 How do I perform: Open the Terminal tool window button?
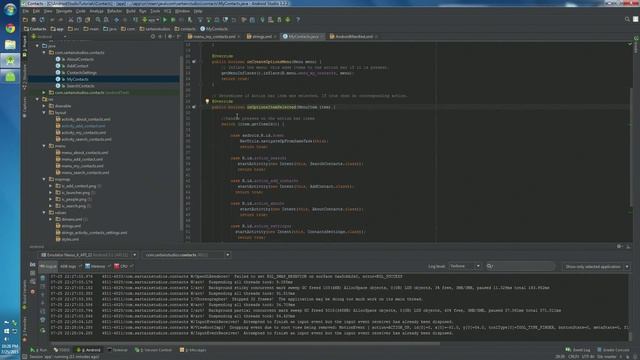click(118, 350)
